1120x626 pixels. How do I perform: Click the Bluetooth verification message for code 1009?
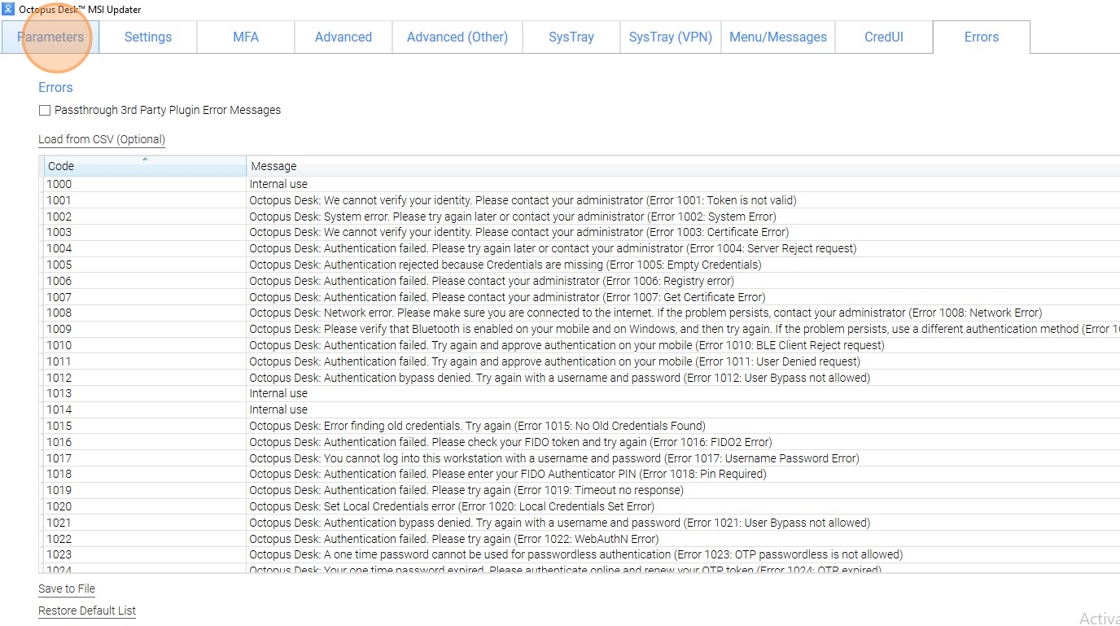point(684,329)
